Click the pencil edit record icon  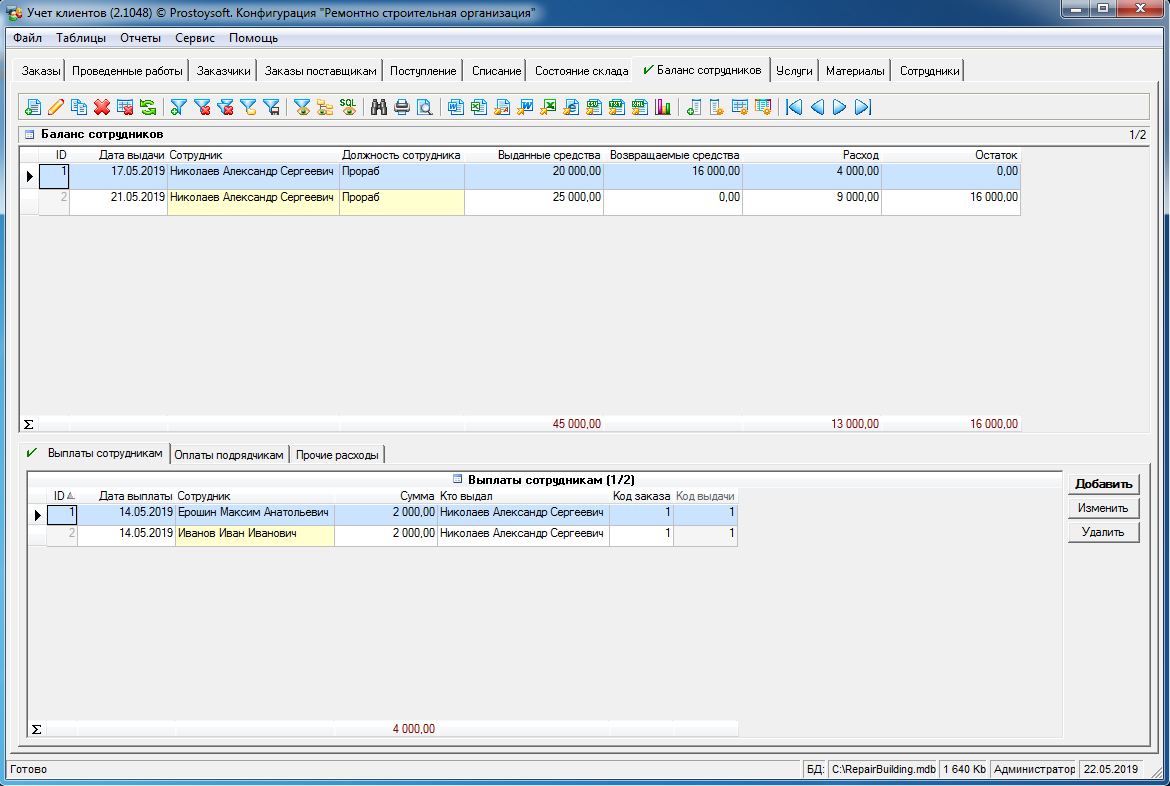pos(56,107)
